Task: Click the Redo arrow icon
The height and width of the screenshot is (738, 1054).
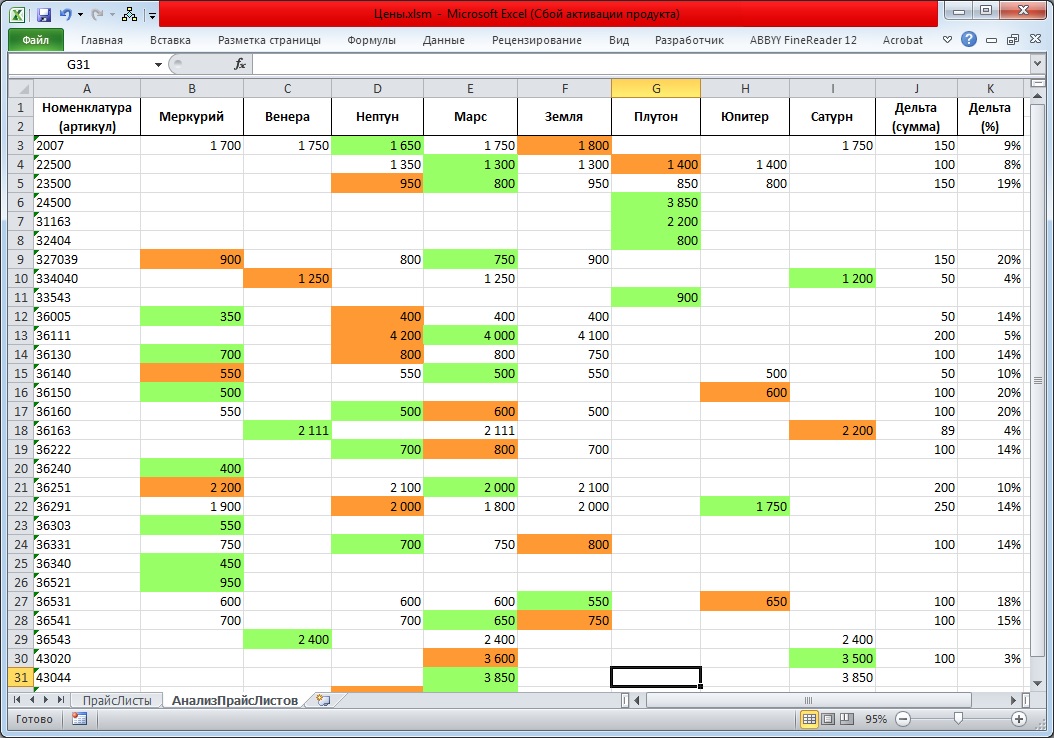Action: coord(97,14)
